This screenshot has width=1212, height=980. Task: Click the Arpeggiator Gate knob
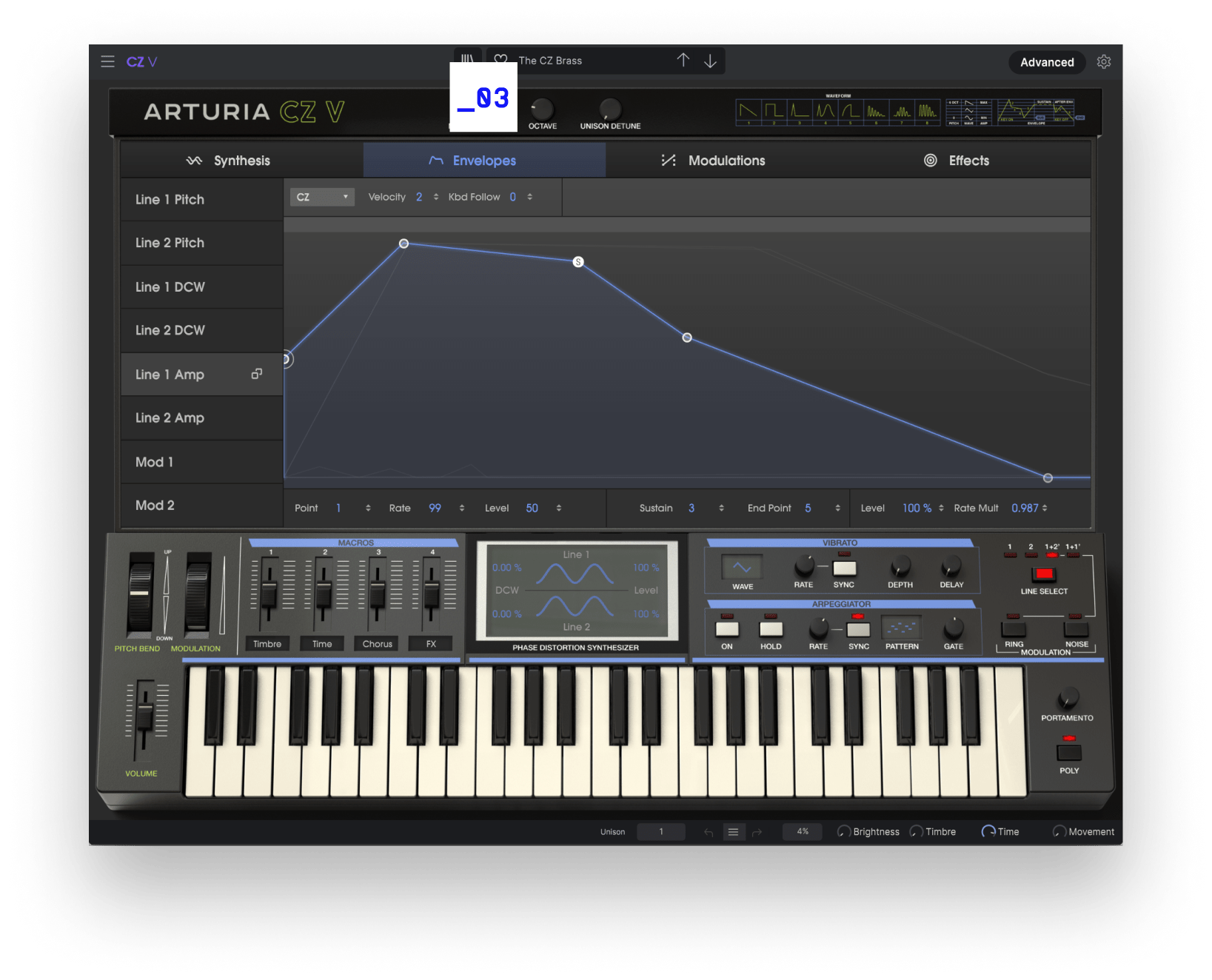tap(954, 628)
